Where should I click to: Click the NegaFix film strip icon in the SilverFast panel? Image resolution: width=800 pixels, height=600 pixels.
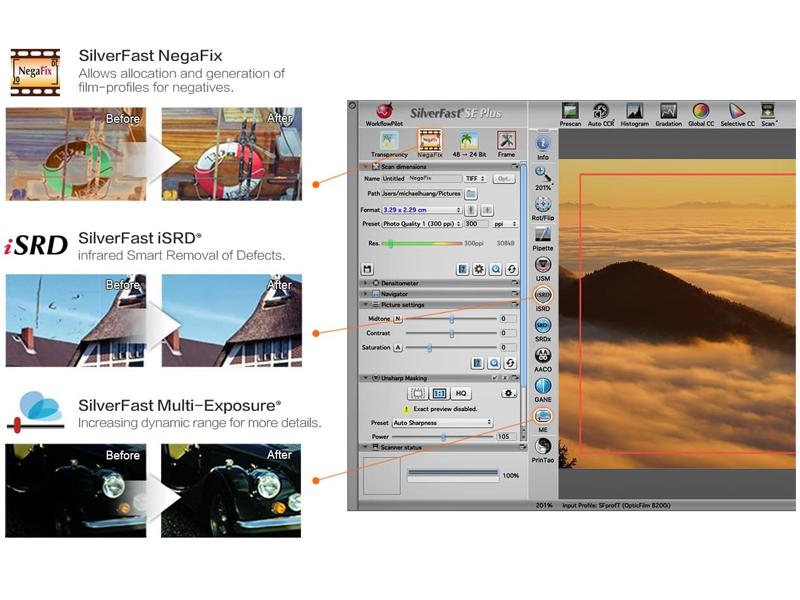(x=430, y=140)
